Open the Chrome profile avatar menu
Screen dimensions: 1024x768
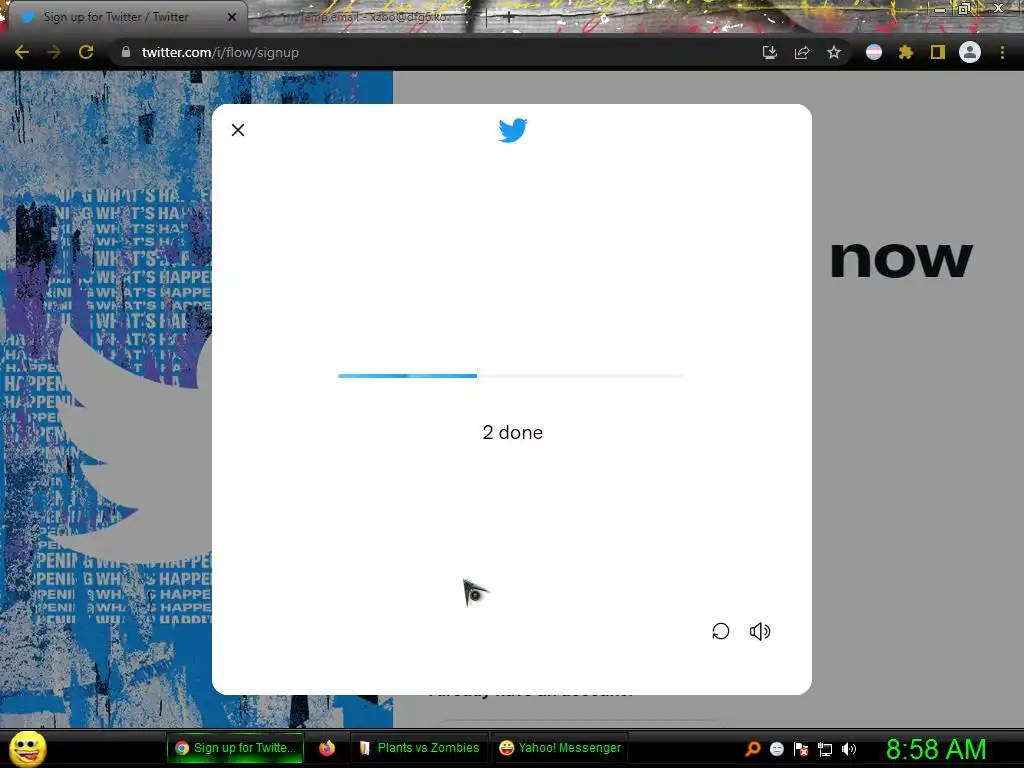point(970,52)
